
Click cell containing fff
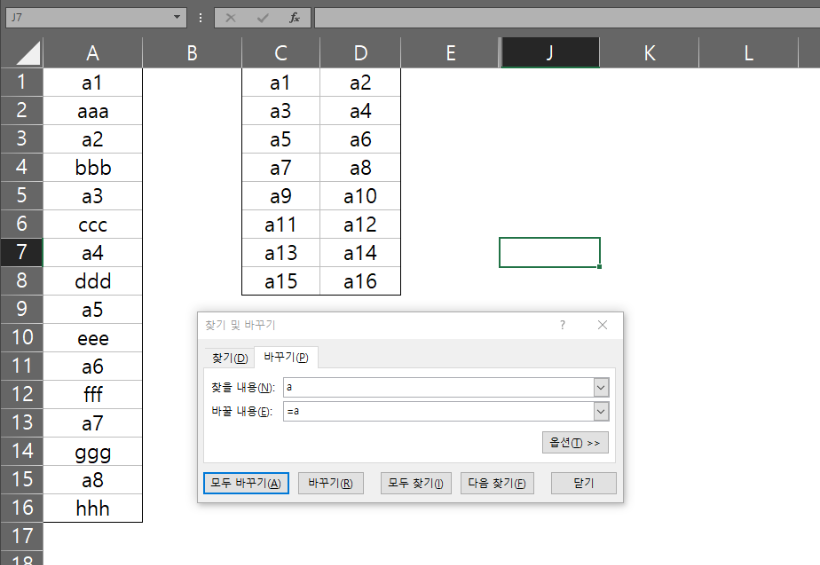[93, 394]
